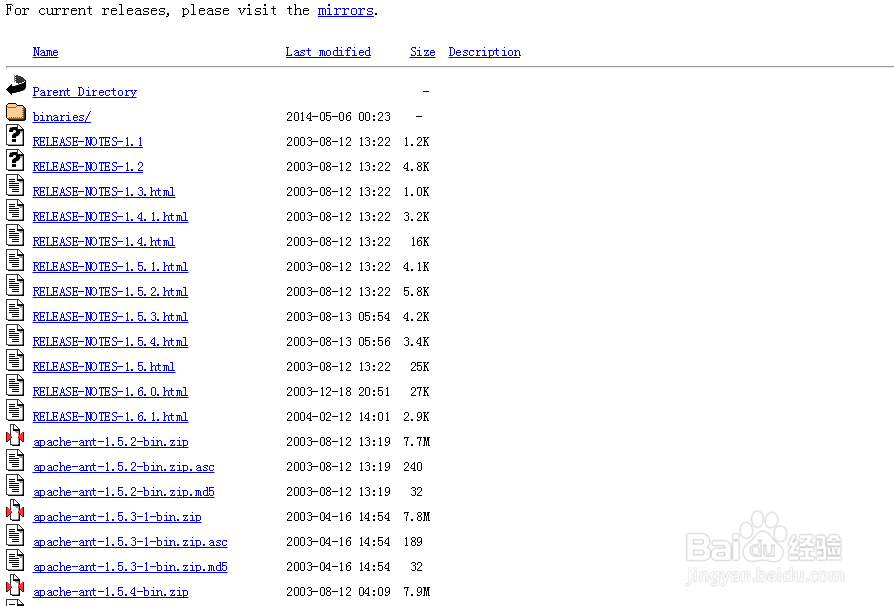Click the compressed-file icon beside apache-ant-1.5.2-bin.zip
This screenshot has height=606, width=894.
click(x=15, y=436)
